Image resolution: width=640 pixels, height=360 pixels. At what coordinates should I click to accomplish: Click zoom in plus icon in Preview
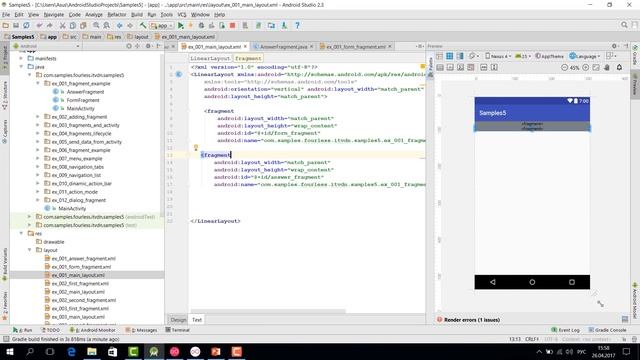tap(586, 67)
